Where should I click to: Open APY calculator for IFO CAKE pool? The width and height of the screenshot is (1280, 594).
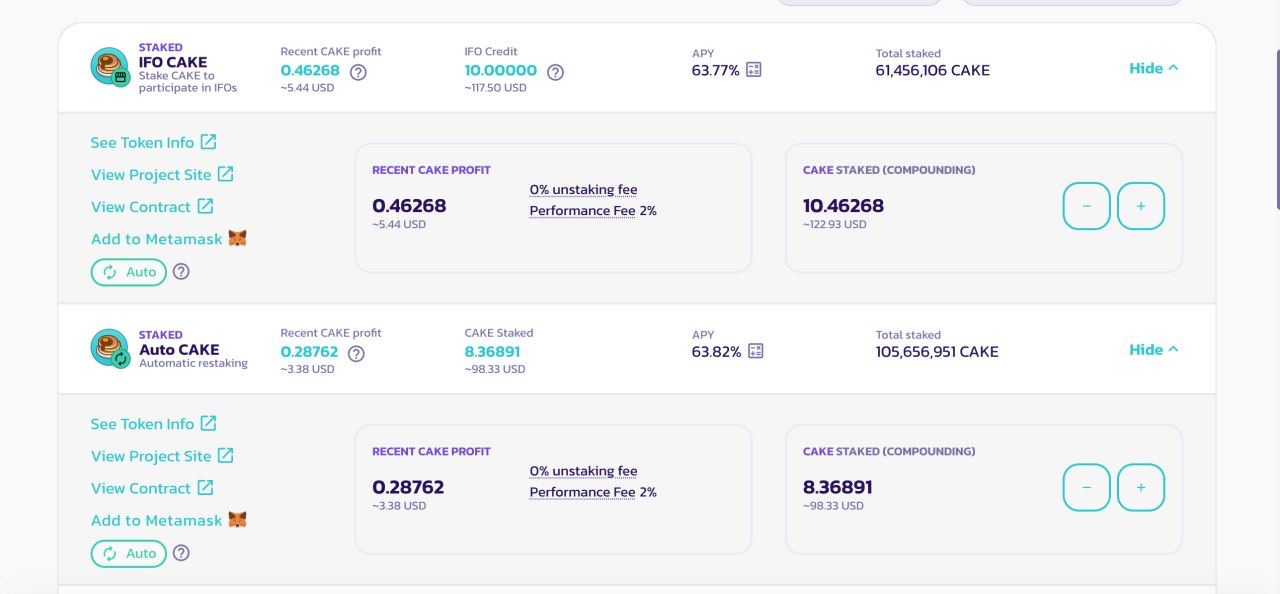[754, 69]
